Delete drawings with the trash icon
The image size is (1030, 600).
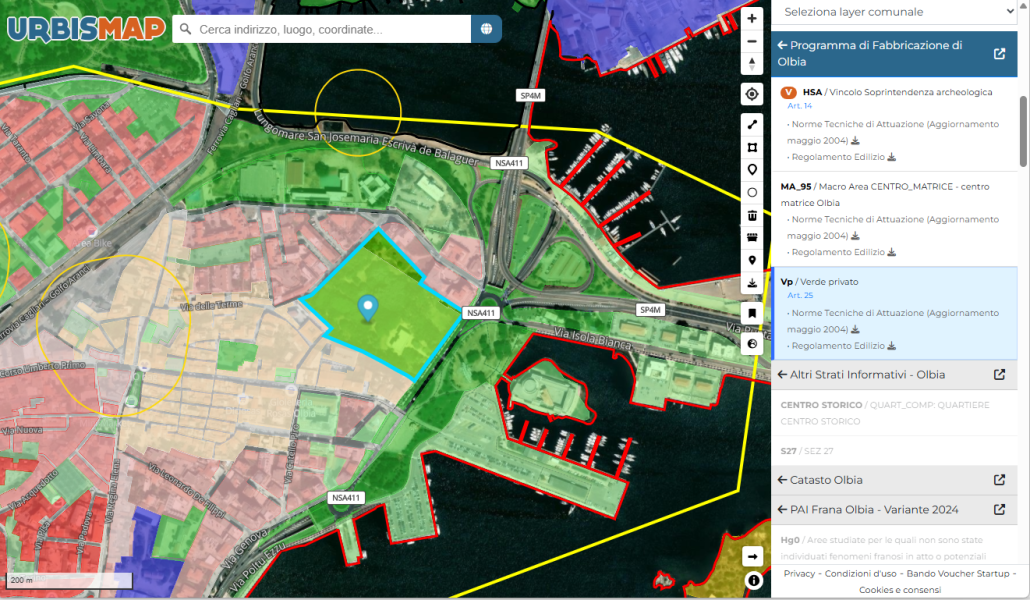click(x=752, y=216)
